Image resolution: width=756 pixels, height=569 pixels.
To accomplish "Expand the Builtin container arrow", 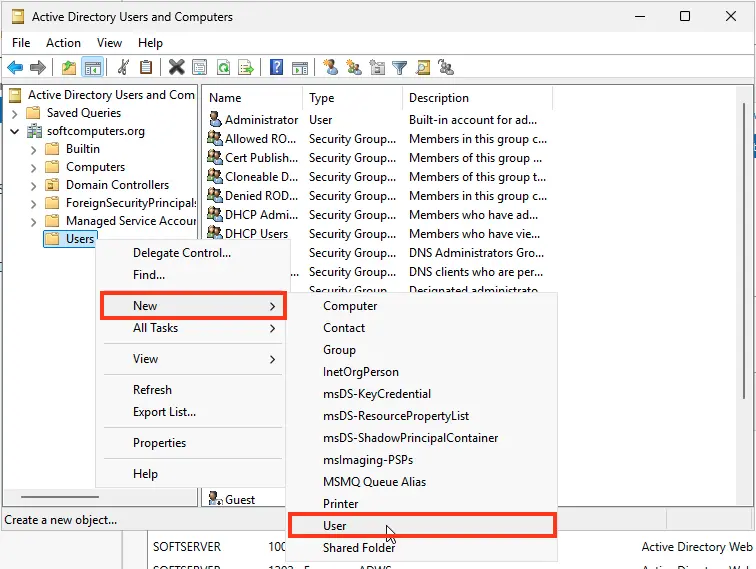I will pos(33,149).
